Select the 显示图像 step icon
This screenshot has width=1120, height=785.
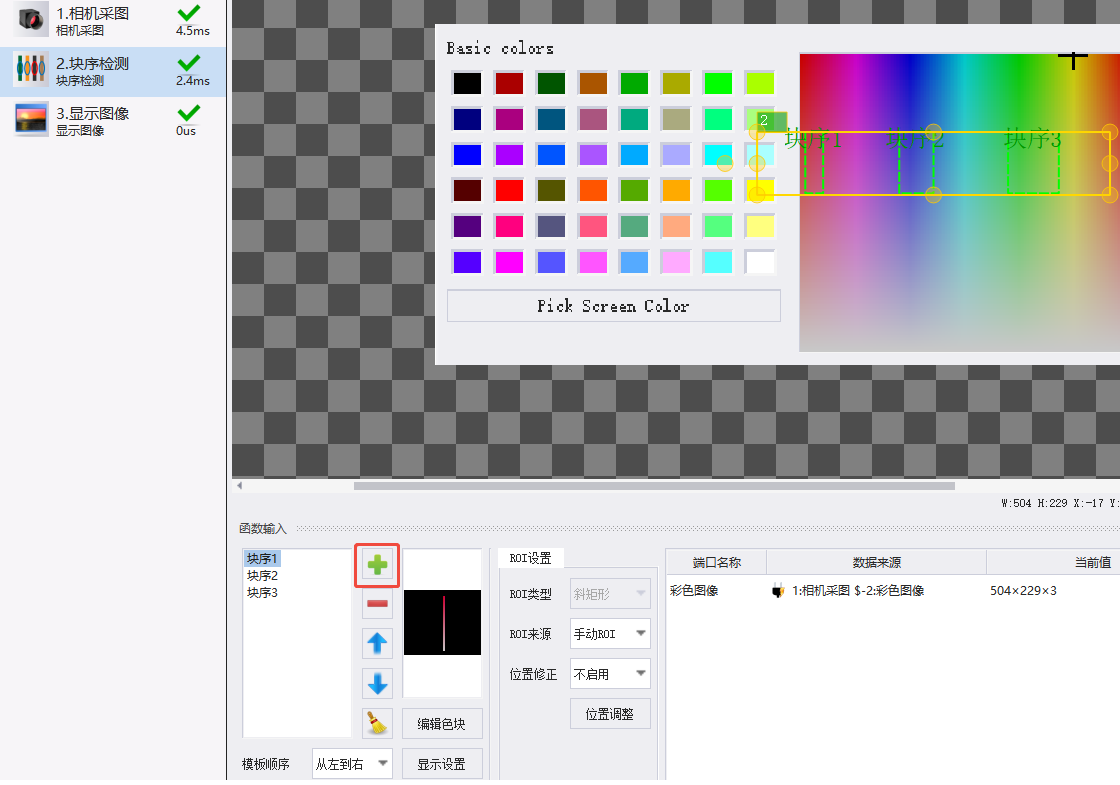(x=31, y=119)
